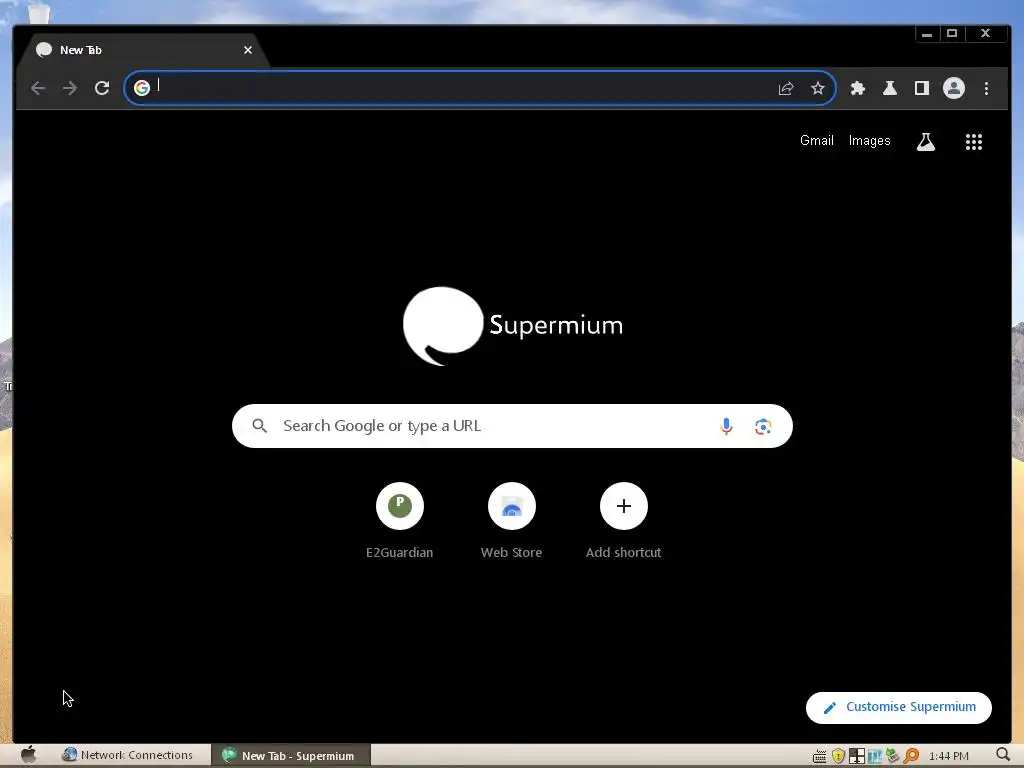This screenshot has width=1024, height=768.
Task: Toggle the side panel button
Action: tap(921, 88)
